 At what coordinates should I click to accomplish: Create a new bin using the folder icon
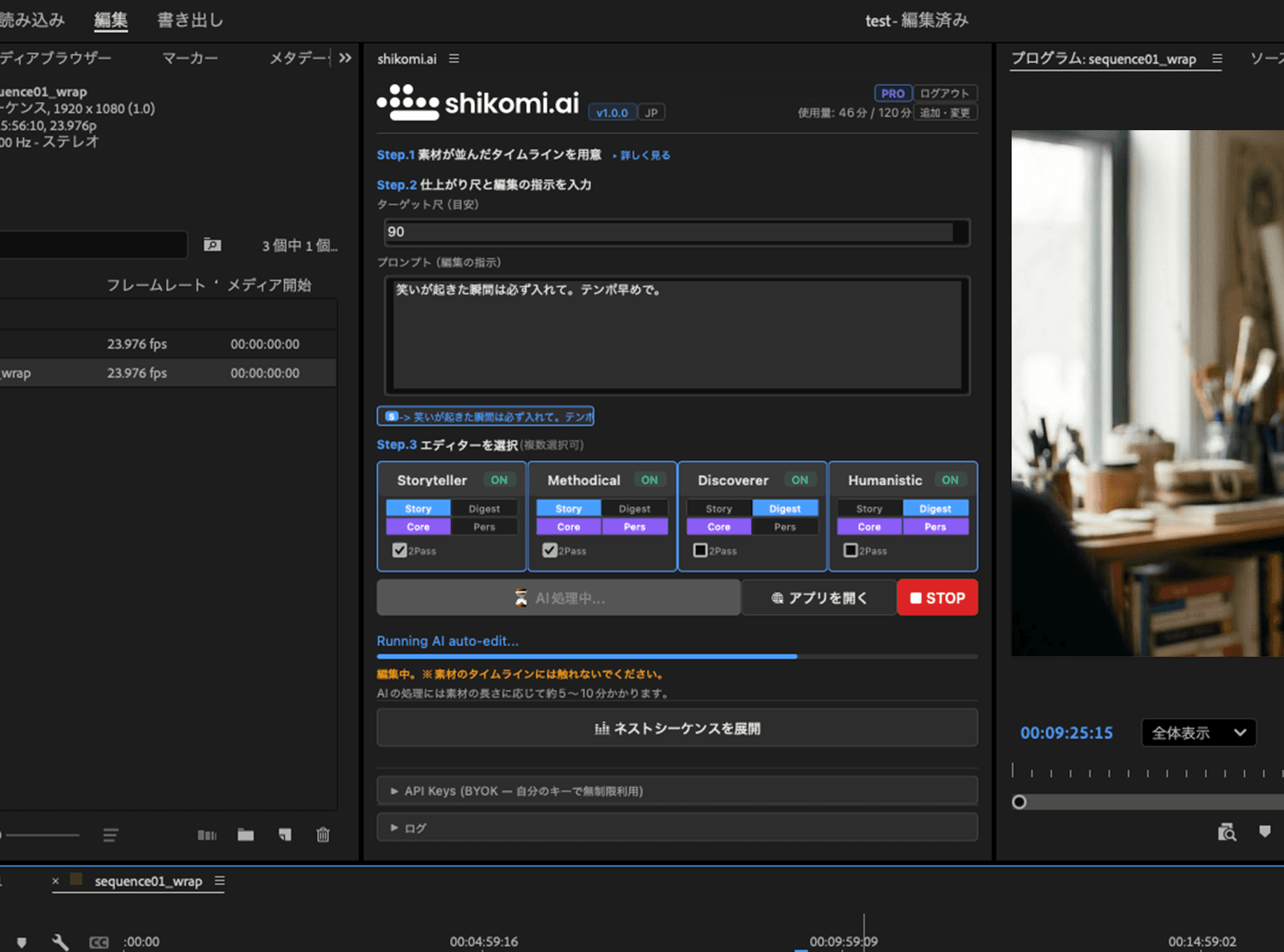(245, 834)
